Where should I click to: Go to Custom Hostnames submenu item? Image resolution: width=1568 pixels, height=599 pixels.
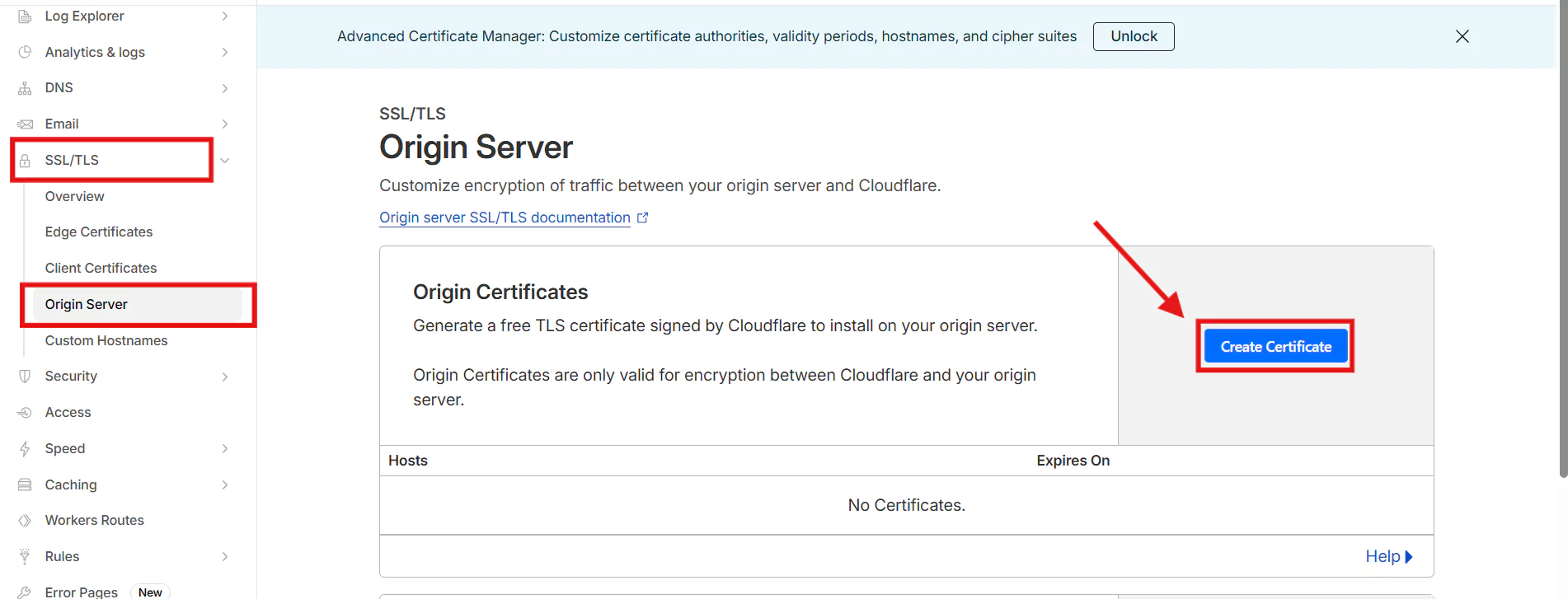coord(106,341)
